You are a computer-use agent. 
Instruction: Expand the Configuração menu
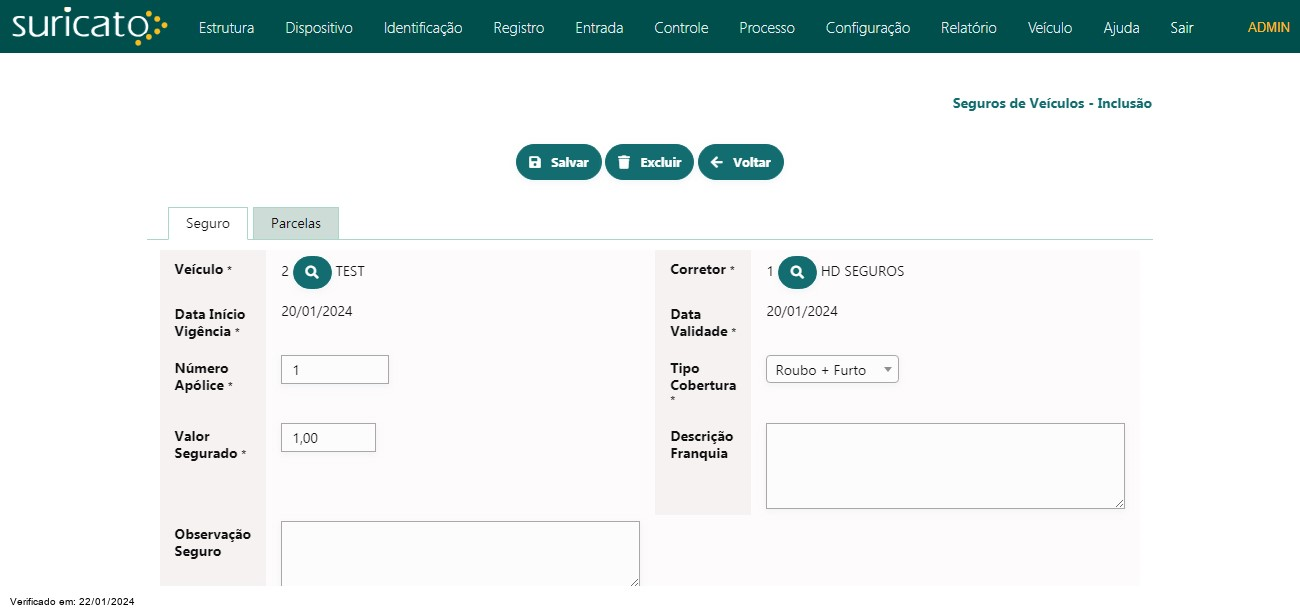pos(867,28)
